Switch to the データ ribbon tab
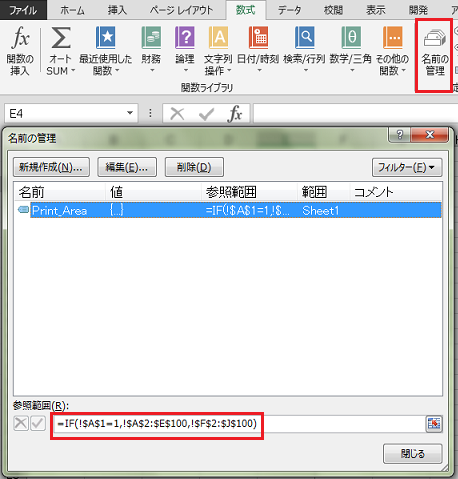The height and width of the screenshot is (479, 458). click(x=289, y=10)
